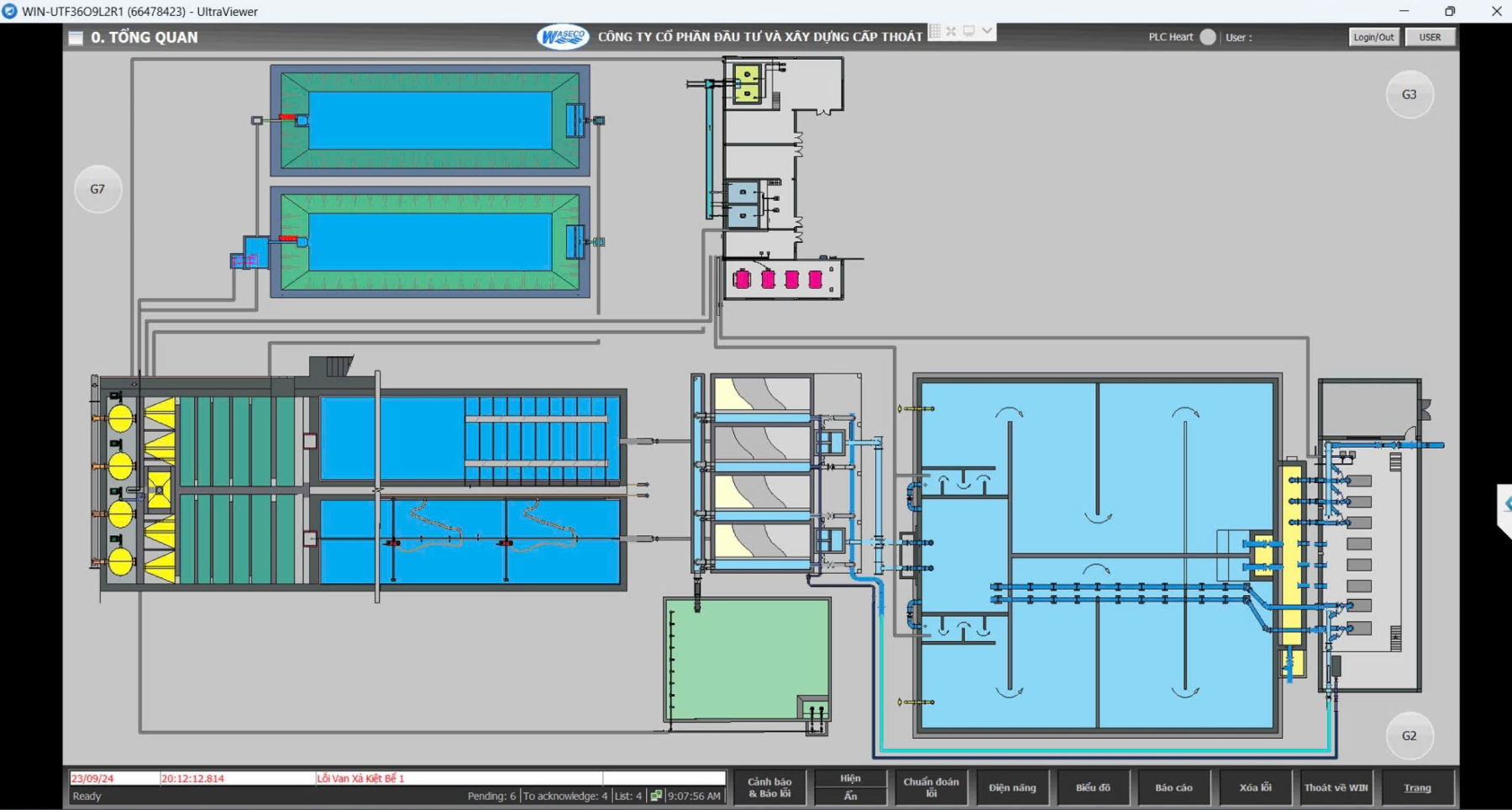Select the first magenta chemical tank

point(742,280)
